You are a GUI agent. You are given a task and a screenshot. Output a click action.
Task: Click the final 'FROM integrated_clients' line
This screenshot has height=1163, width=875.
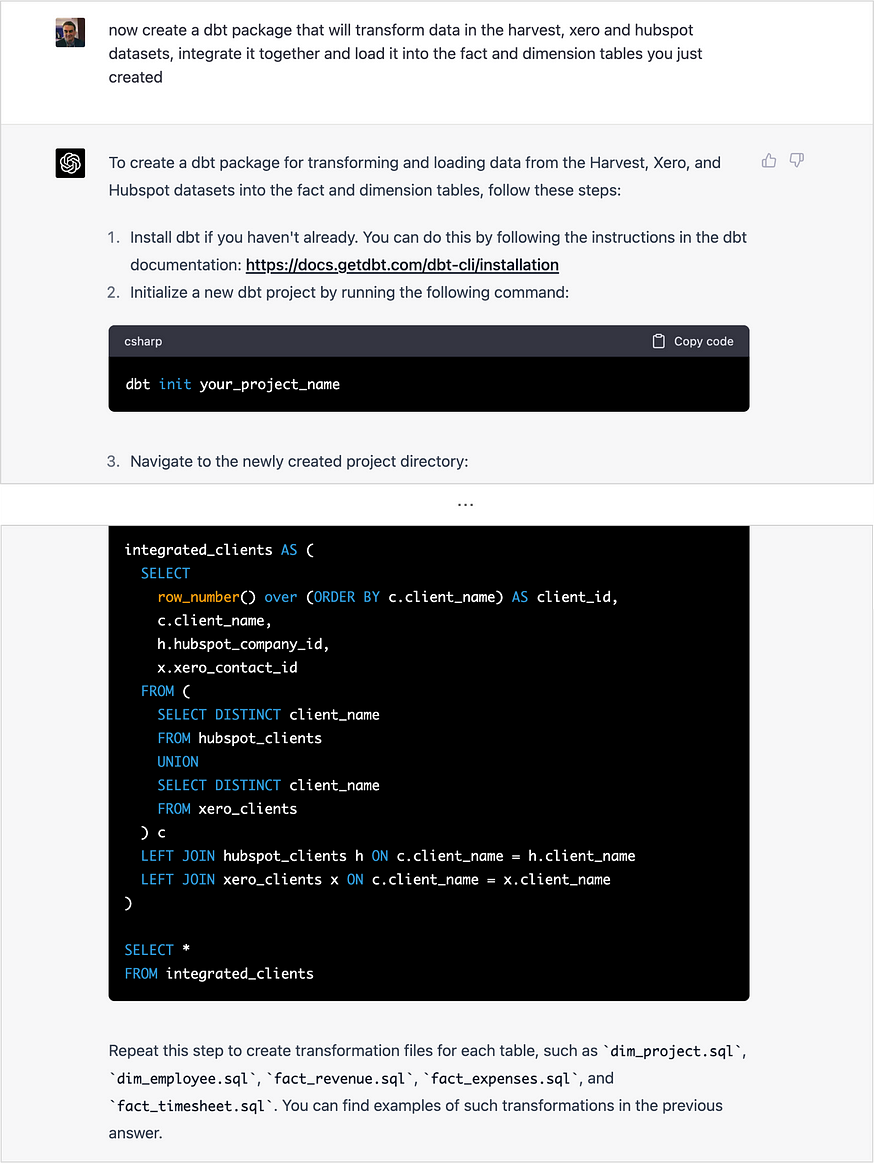coord(219,974)
